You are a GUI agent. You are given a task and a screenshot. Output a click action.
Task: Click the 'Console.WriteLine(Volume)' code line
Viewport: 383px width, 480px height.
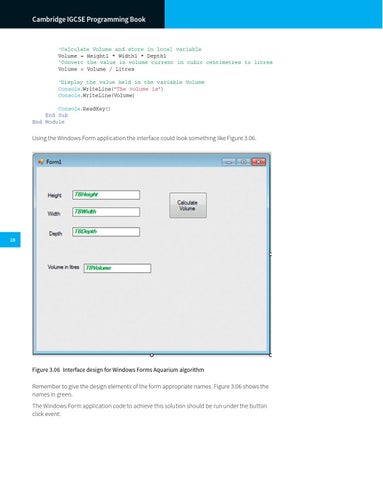96,96
